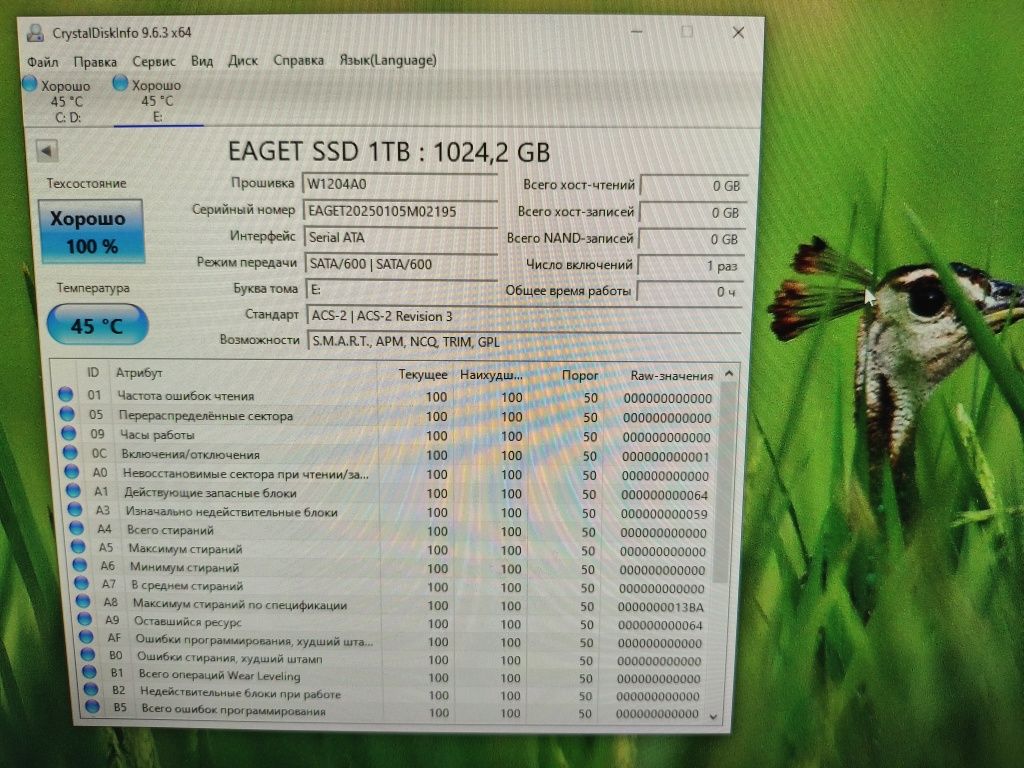
Task: Click status circle of attribute B0
Action: 88,654
